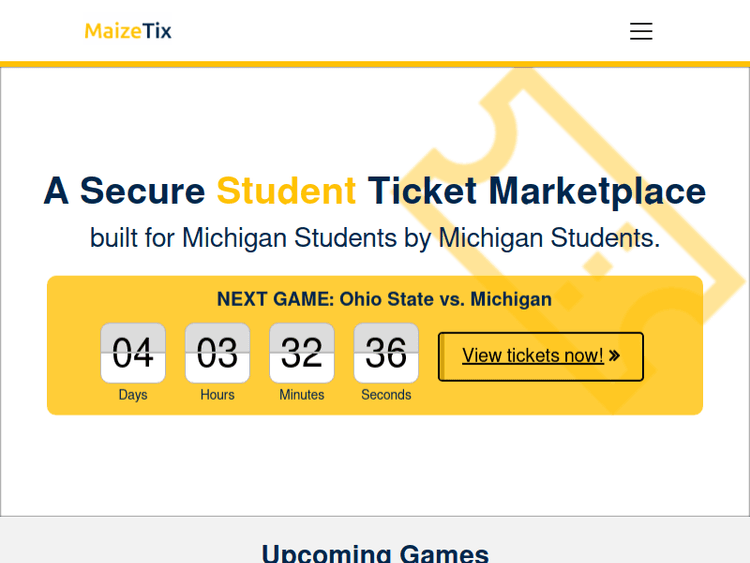This screenshot has width=750, height=563.
Task: Click the yellow word 'Student' in the headline
Action: click(x=286, y=191)
